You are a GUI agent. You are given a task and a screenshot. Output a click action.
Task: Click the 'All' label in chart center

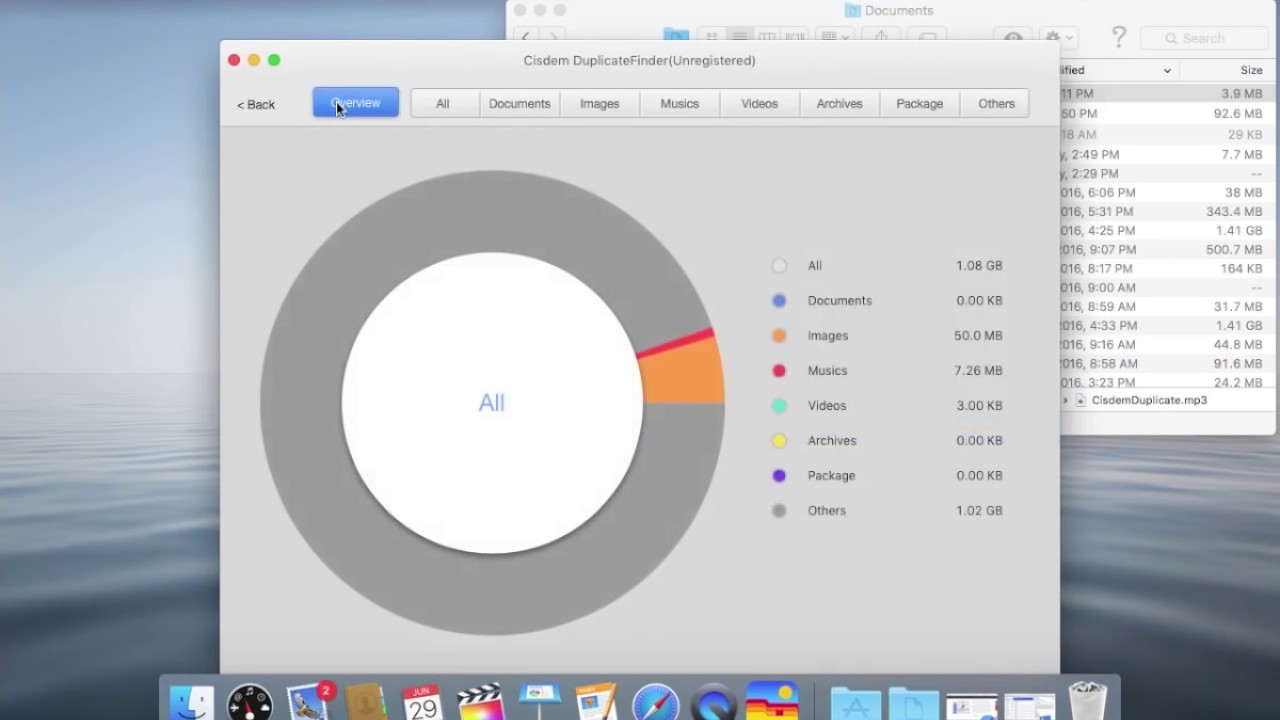(491, 403)
